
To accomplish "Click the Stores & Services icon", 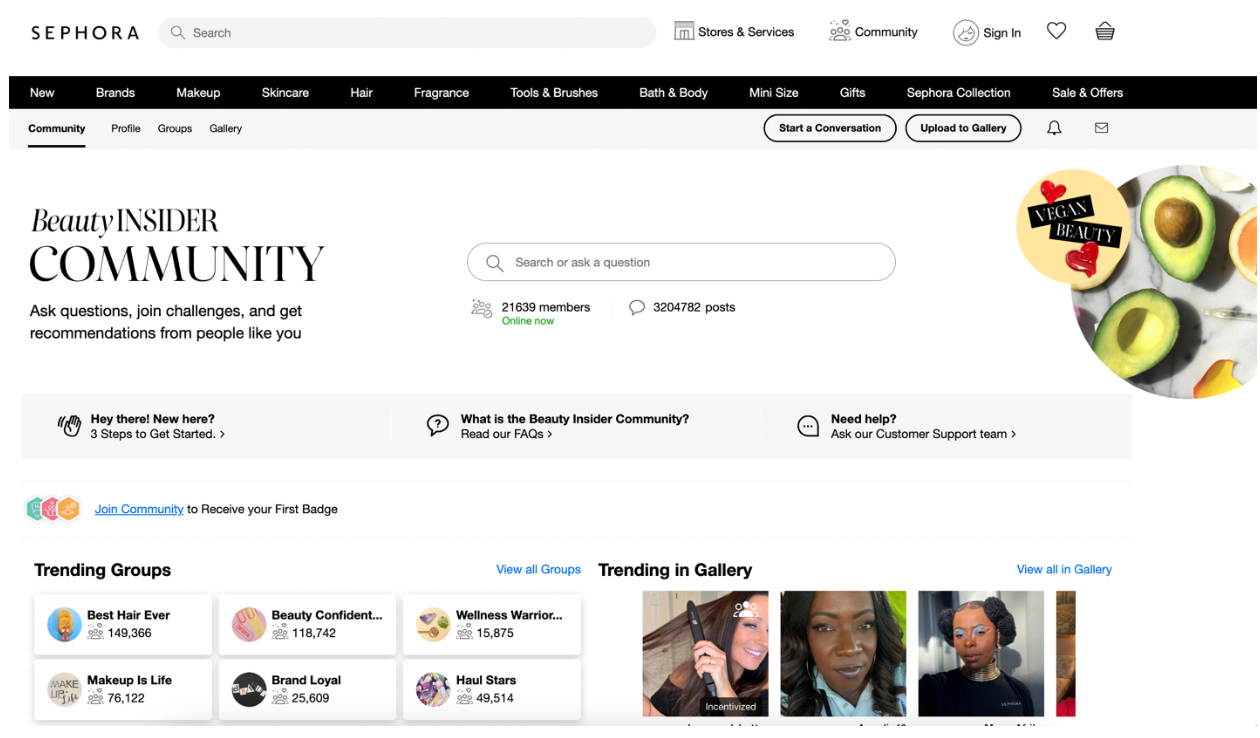I will coord(684,32).
